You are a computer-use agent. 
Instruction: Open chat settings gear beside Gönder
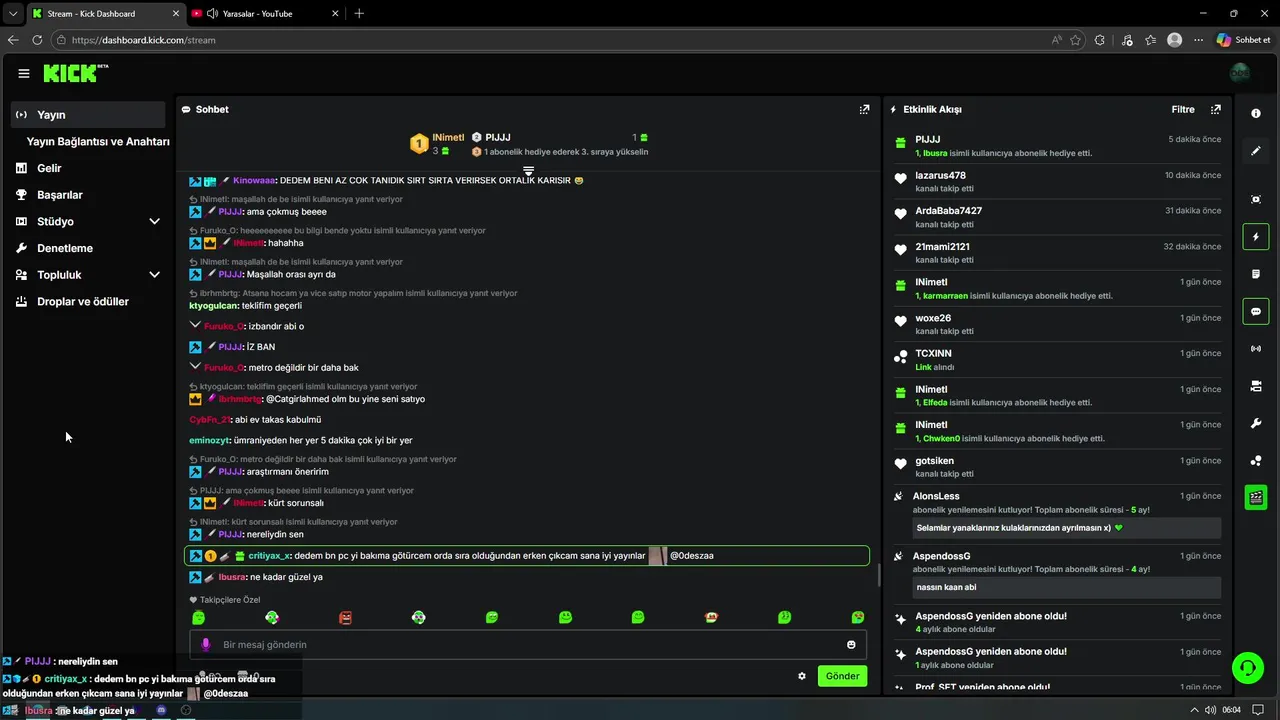click(x=802, y=676)
